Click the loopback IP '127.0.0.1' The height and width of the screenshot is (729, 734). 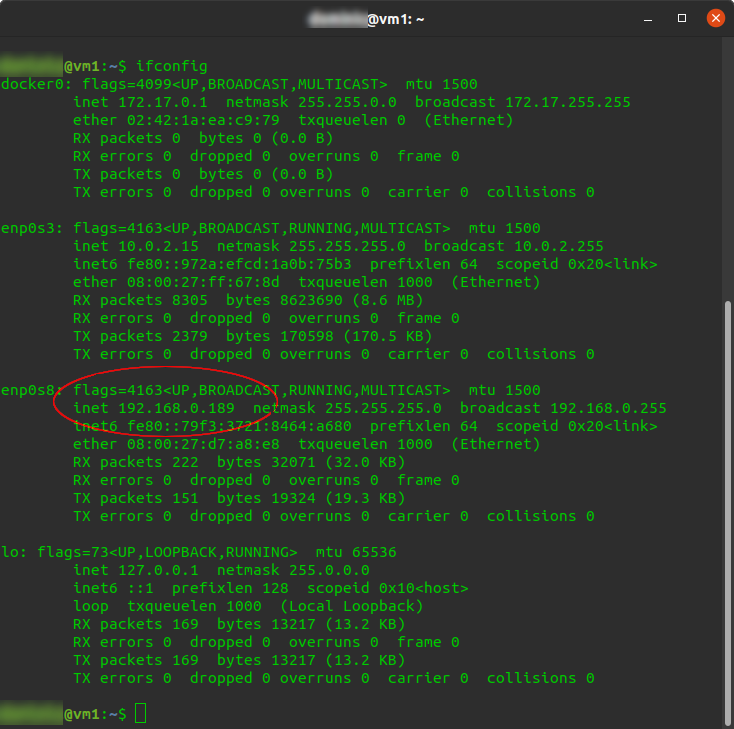coord(158,570)
